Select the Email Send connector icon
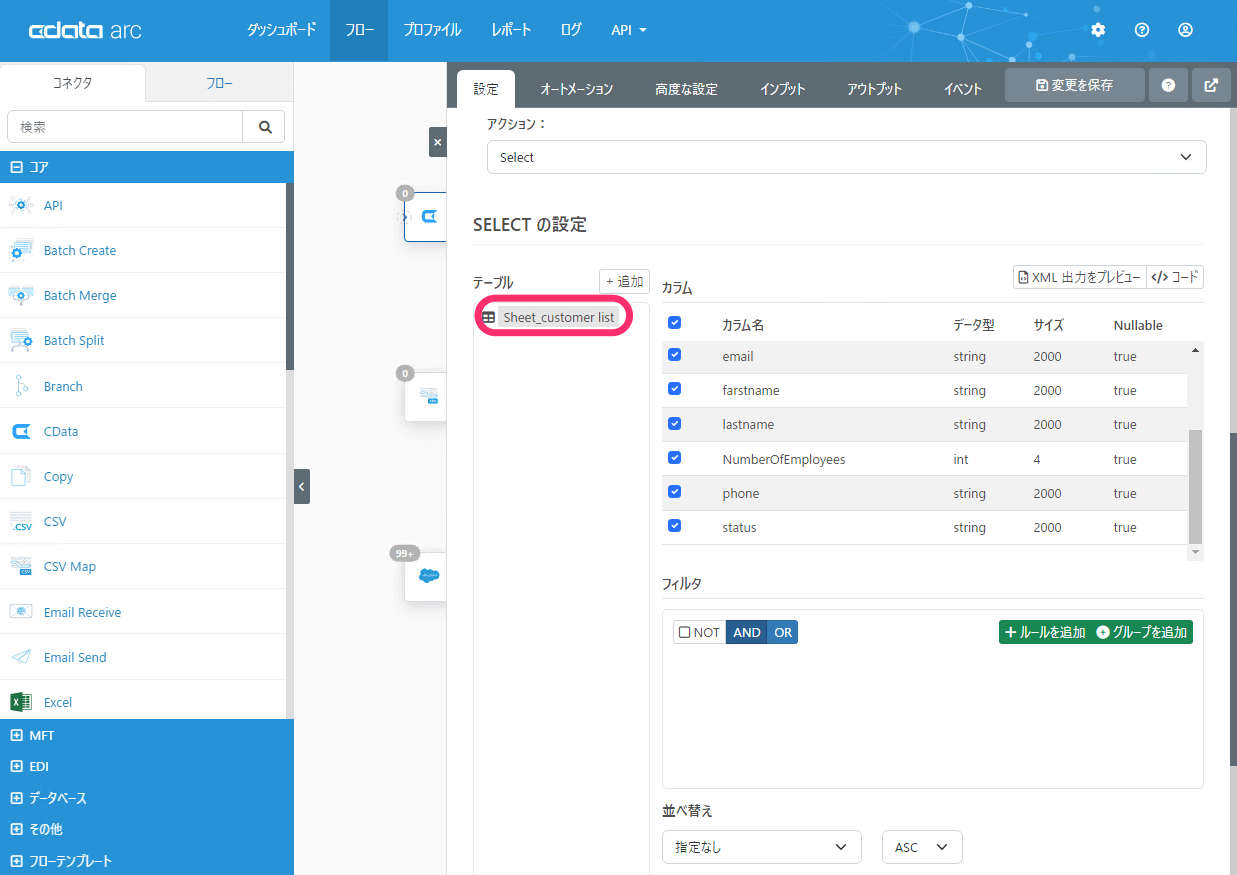 point(21,657)
